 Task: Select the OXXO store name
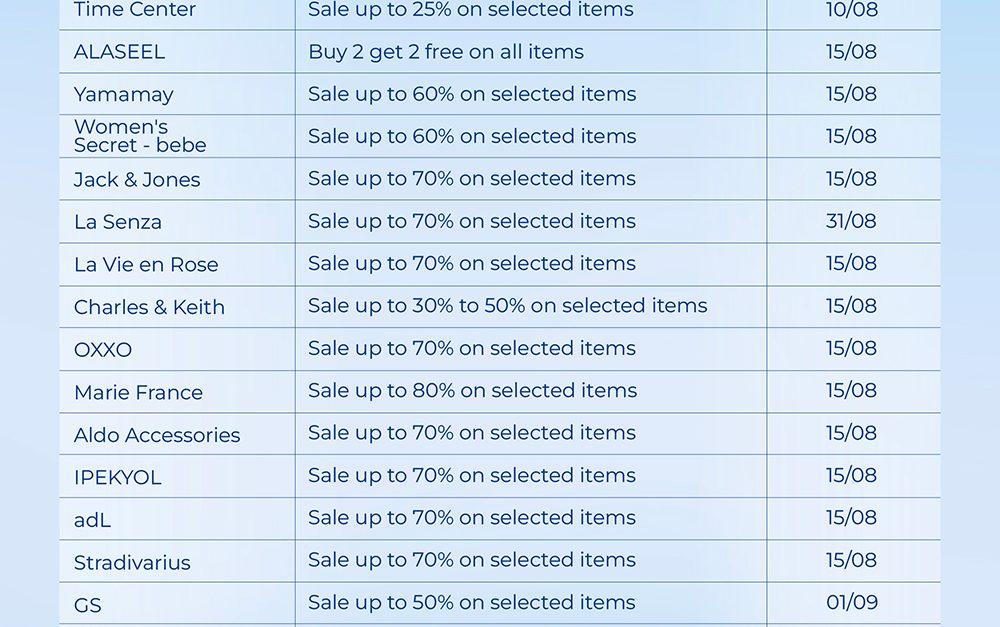(x=103, y=350)
